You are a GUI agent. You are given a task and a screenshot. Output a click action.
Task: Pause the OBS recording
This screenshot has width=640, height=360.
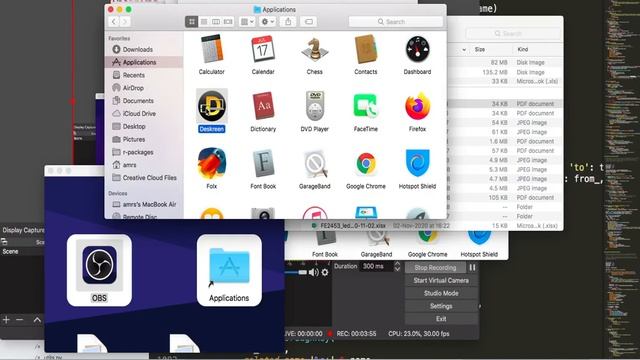pyautogui.click(x=472, y=268)
